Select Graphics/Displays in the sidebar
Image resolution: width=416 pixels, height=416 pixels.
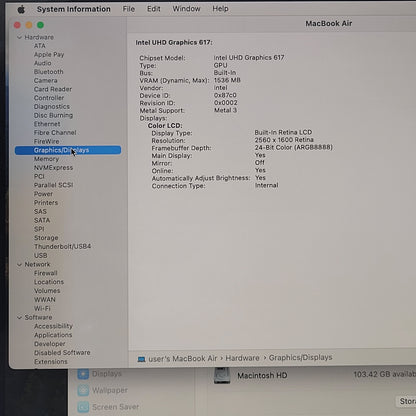click(68, 150)
